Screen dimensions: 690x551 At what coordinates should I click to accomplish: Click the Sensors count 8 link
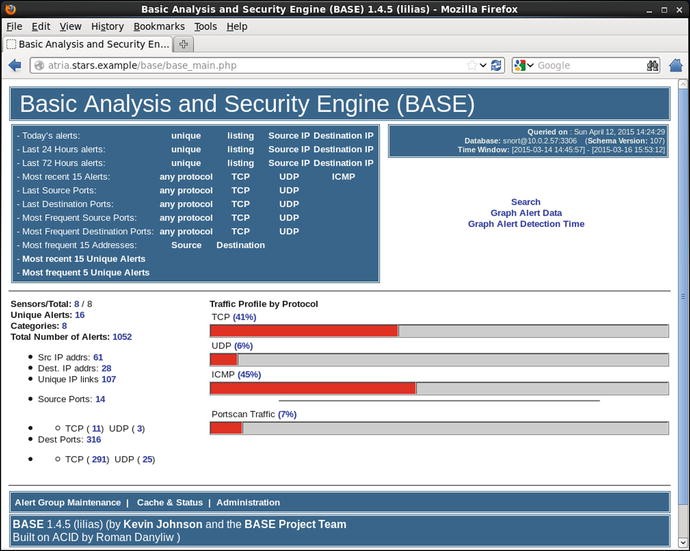[x=77, y=304]
